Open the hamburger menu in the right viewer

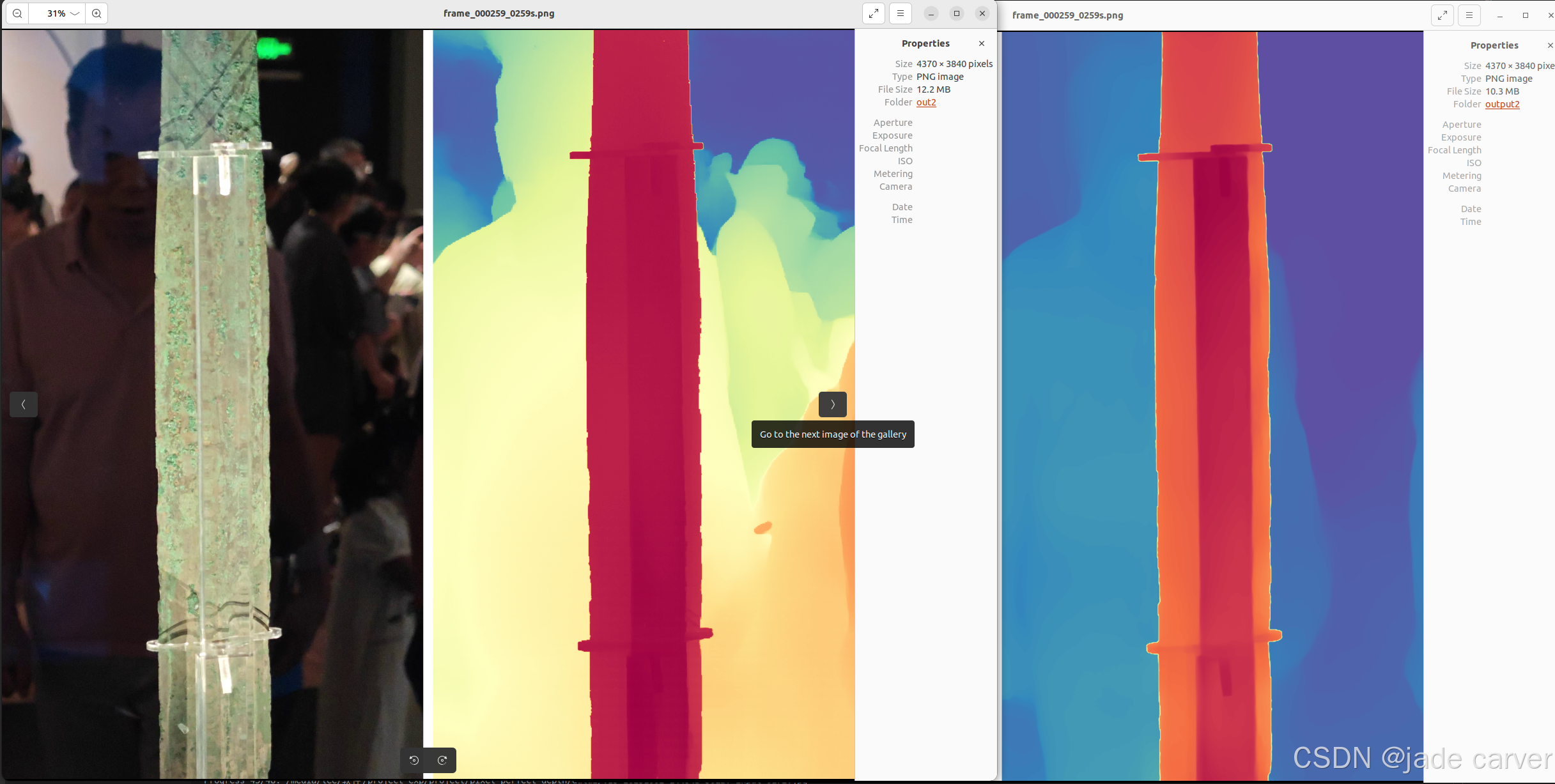click(x=1469, y=15)
